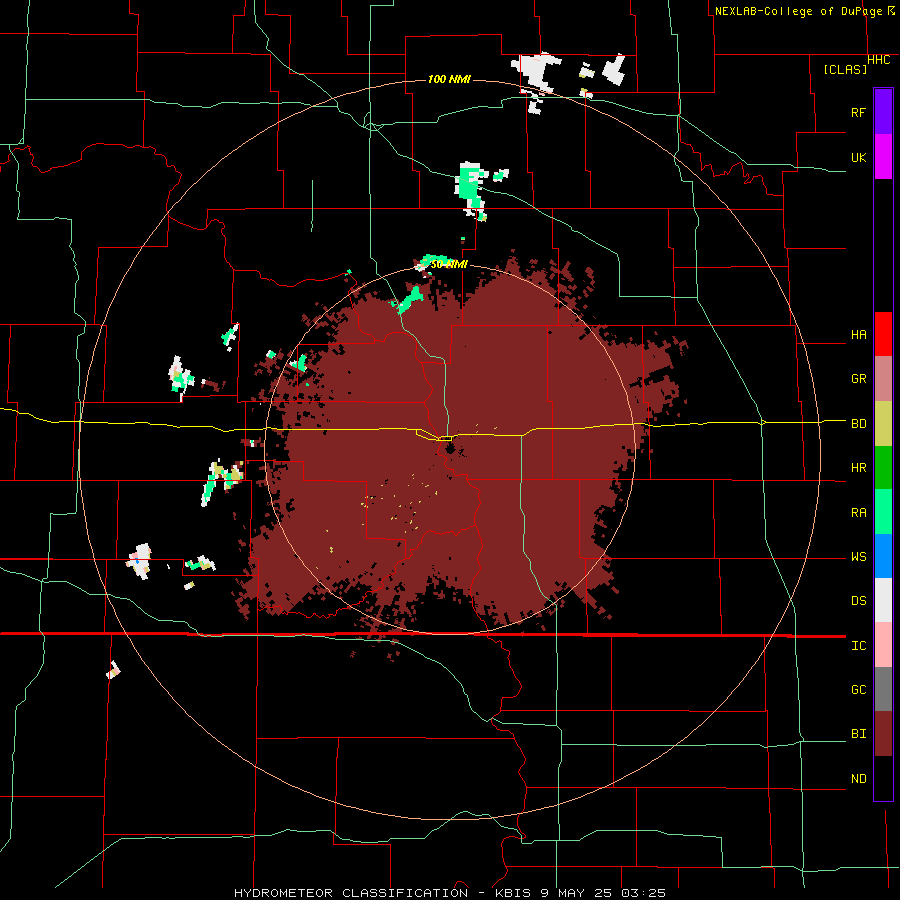Click the BD legend label
This screenshot has height=900, width=900.
[x=858, y=424]
